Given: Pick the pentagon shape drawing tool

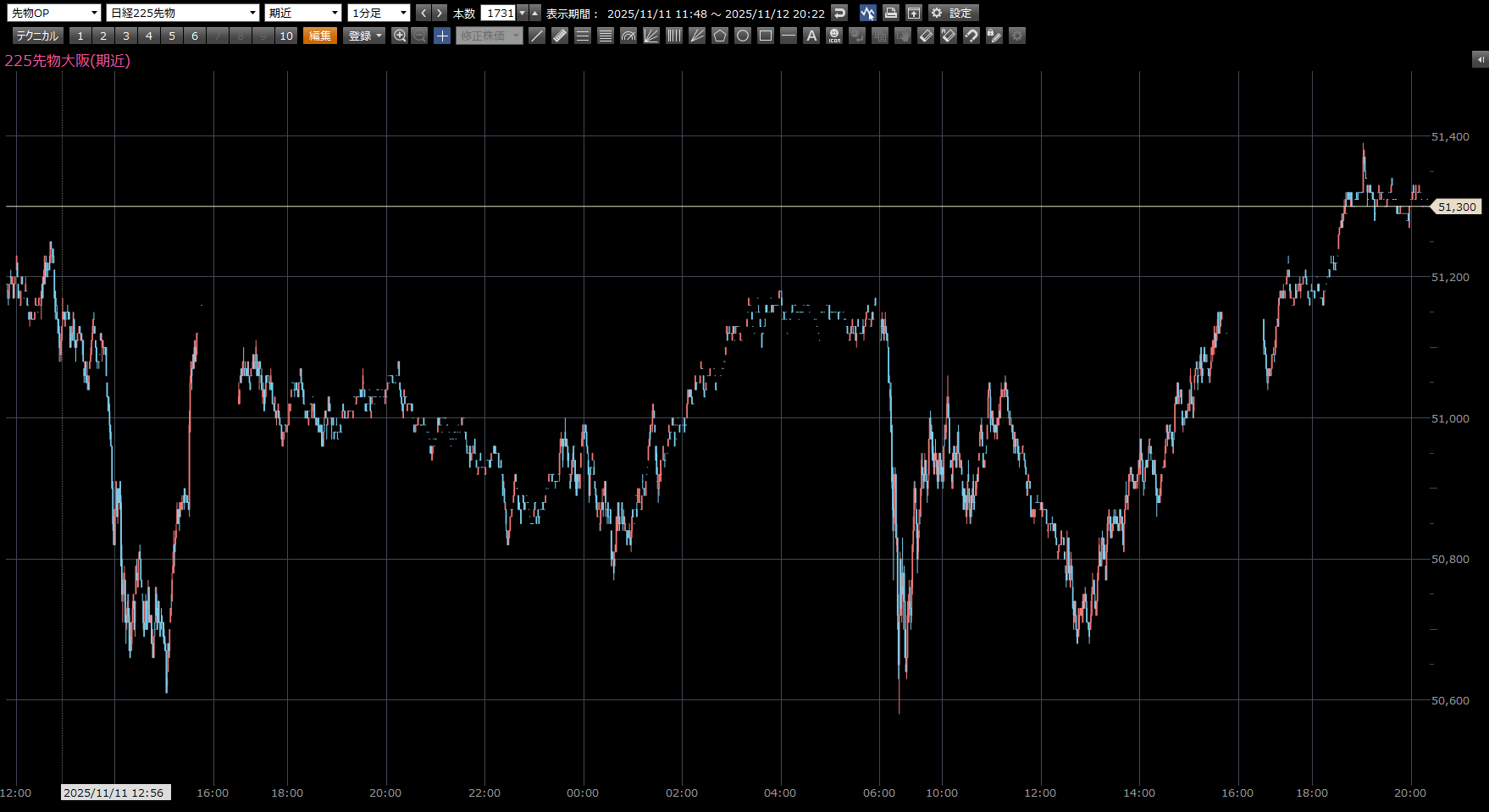Looking at the screenshot, I should [720, 36].
